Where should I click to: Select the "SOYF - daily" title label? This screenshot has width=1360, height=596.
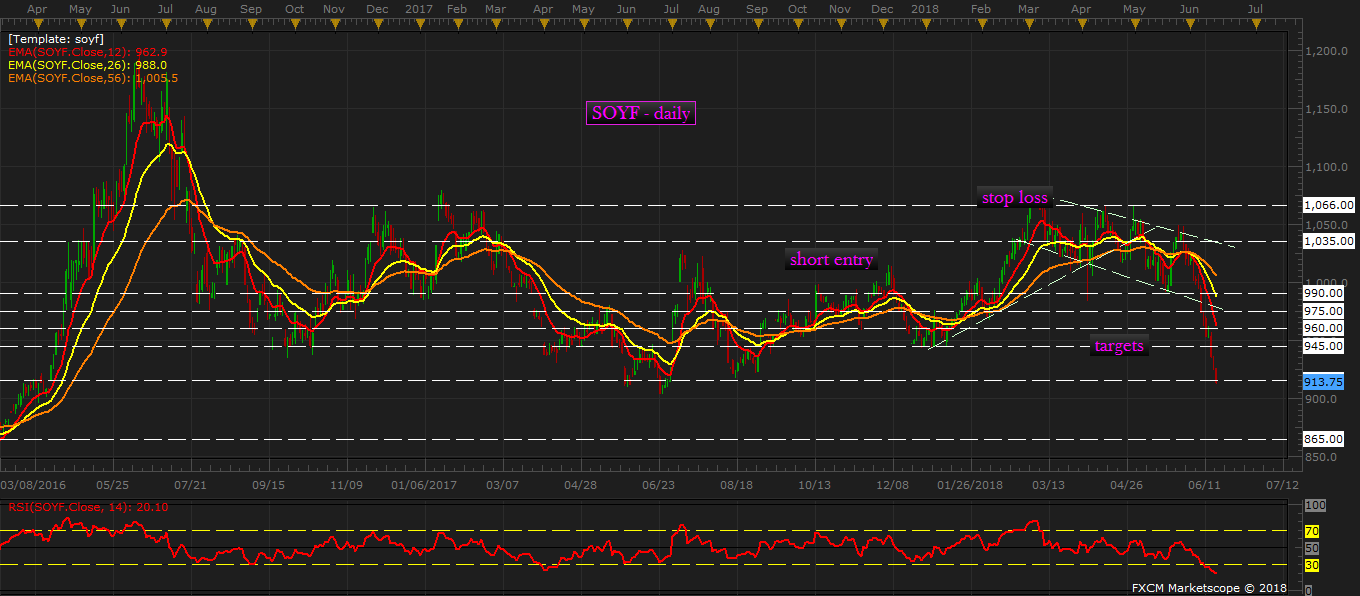tap(640, 113)
